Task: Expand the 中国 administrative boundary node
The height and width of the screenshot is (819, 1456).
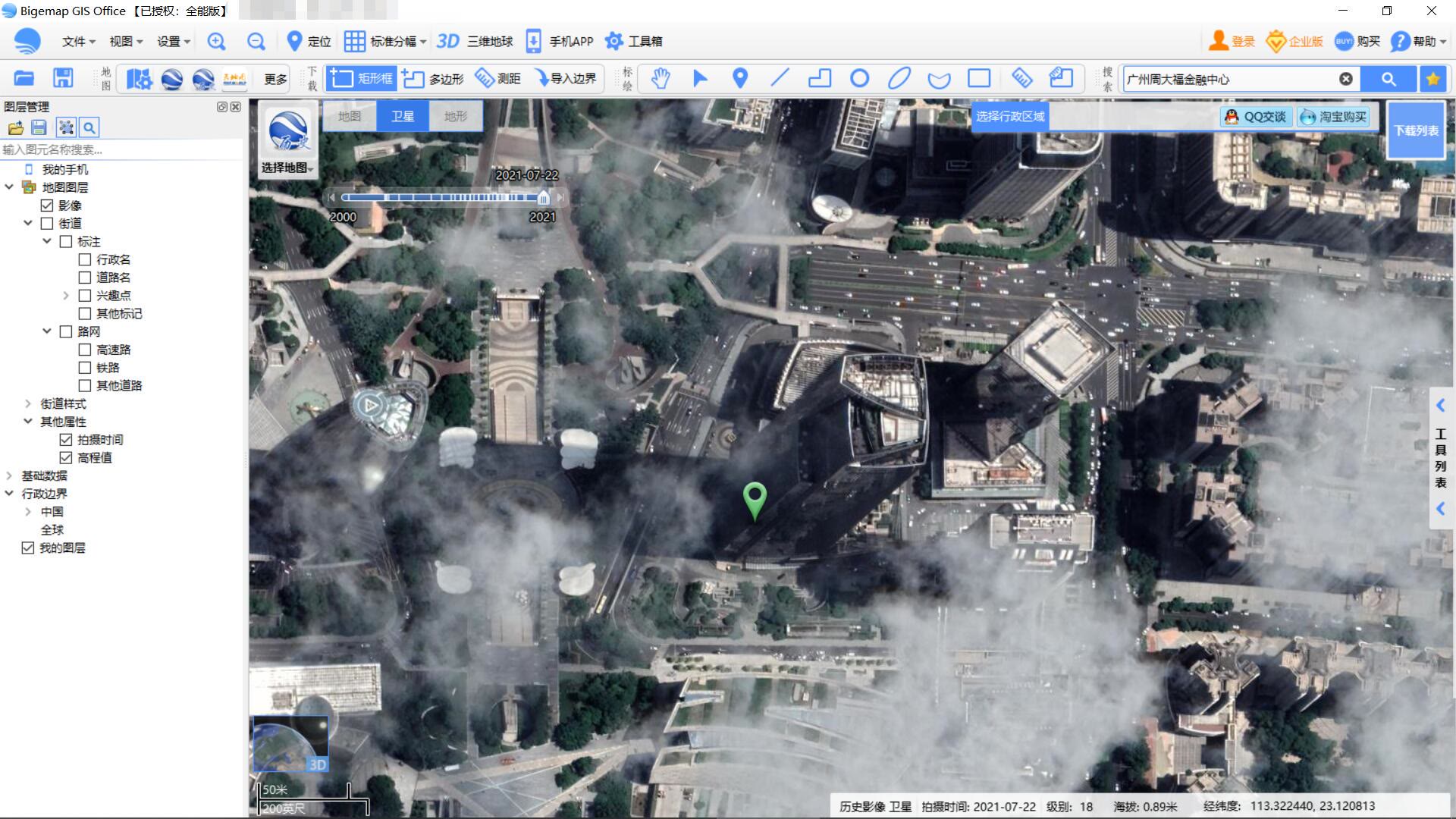Action: pos(28,512)
